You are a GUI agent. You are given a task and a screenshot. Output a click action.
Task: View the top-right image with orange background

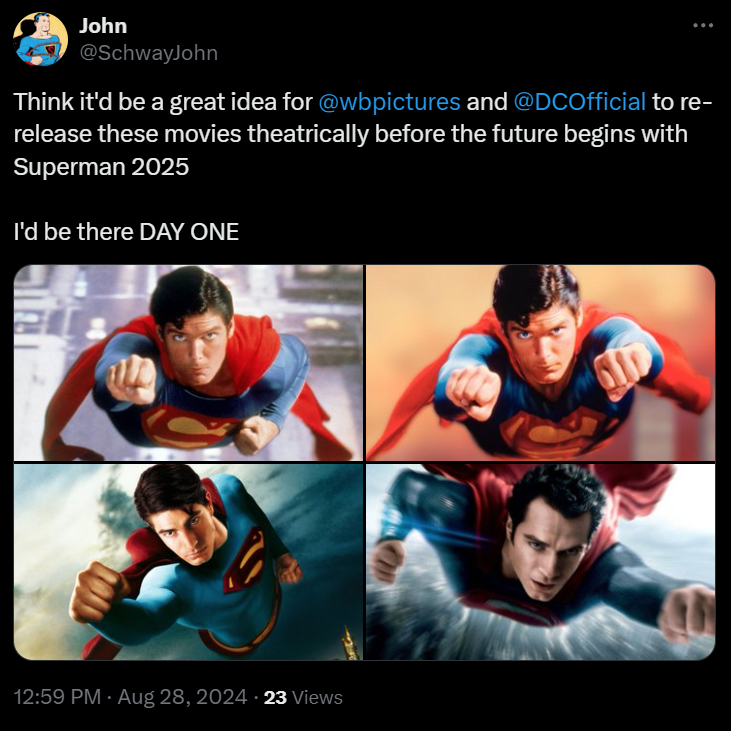point(540,362)
